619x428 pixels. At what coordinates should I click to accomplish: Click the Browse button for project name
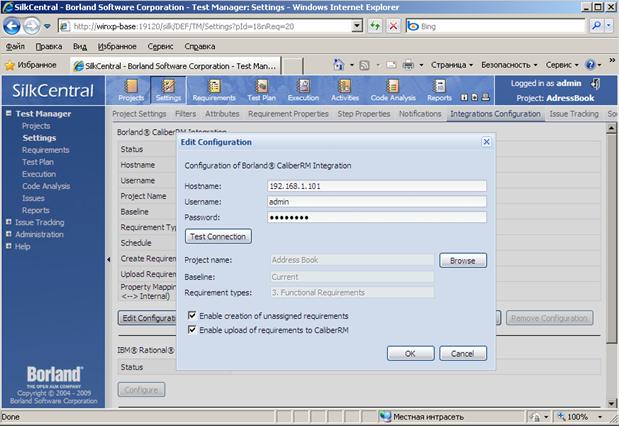point(463,261)
